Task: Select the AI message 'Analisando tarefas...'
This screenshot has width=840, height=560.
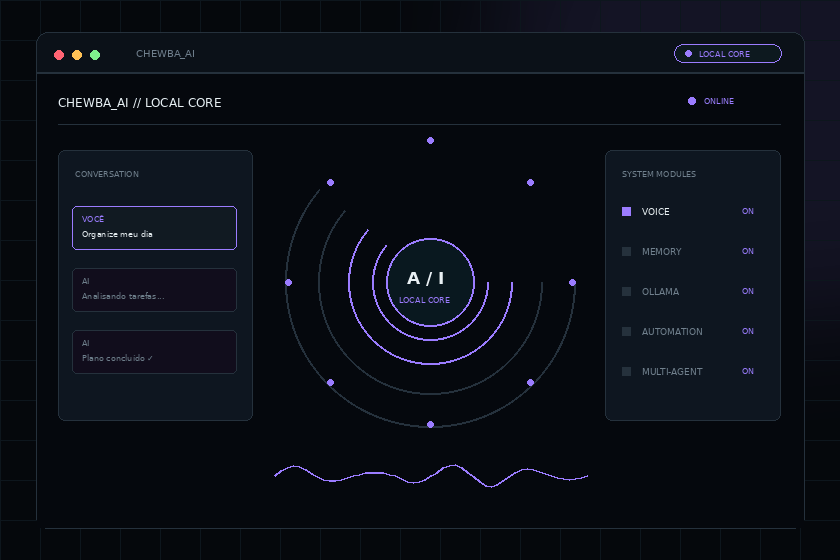Action: pos(154,290)
